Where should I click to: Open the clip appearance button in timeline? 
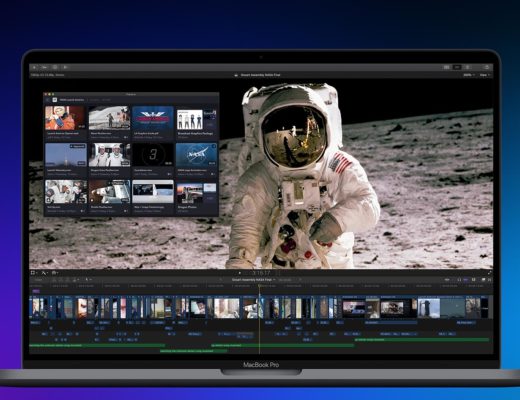click(x=473, y=280)
